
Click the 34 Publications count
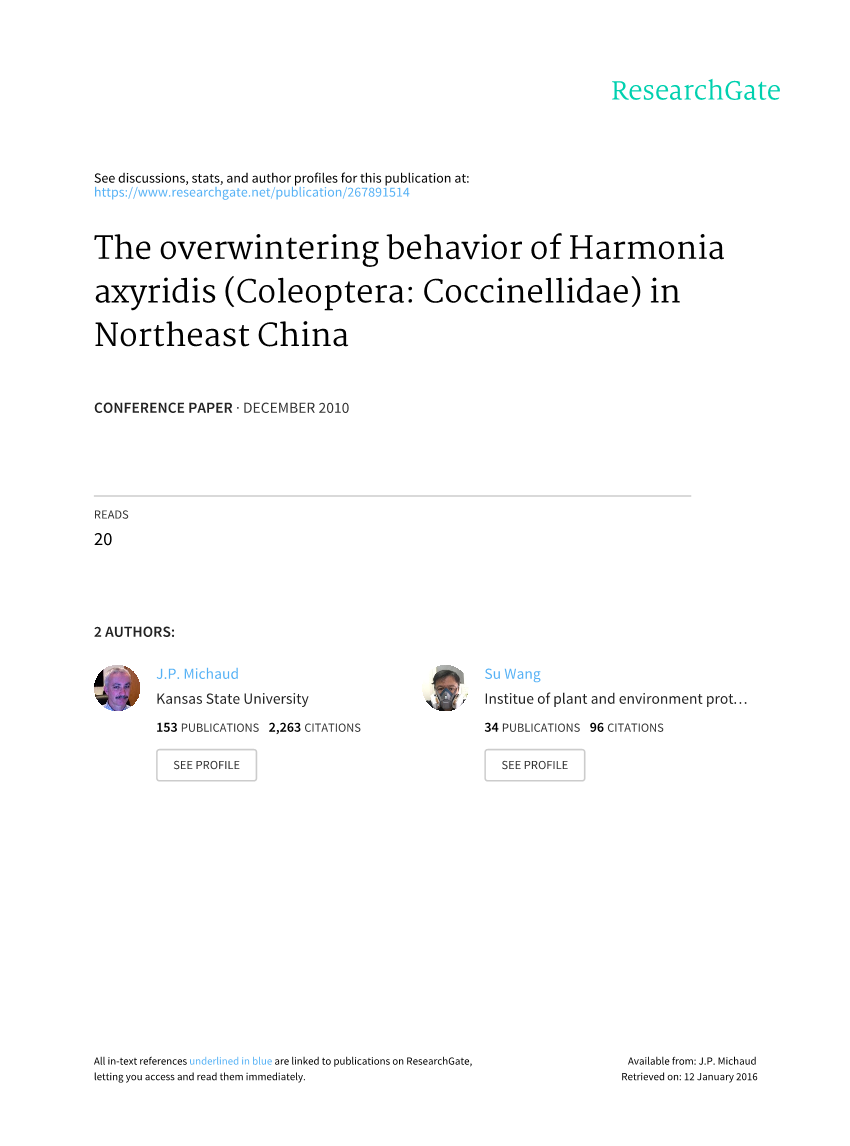click(x=531, y=728)
